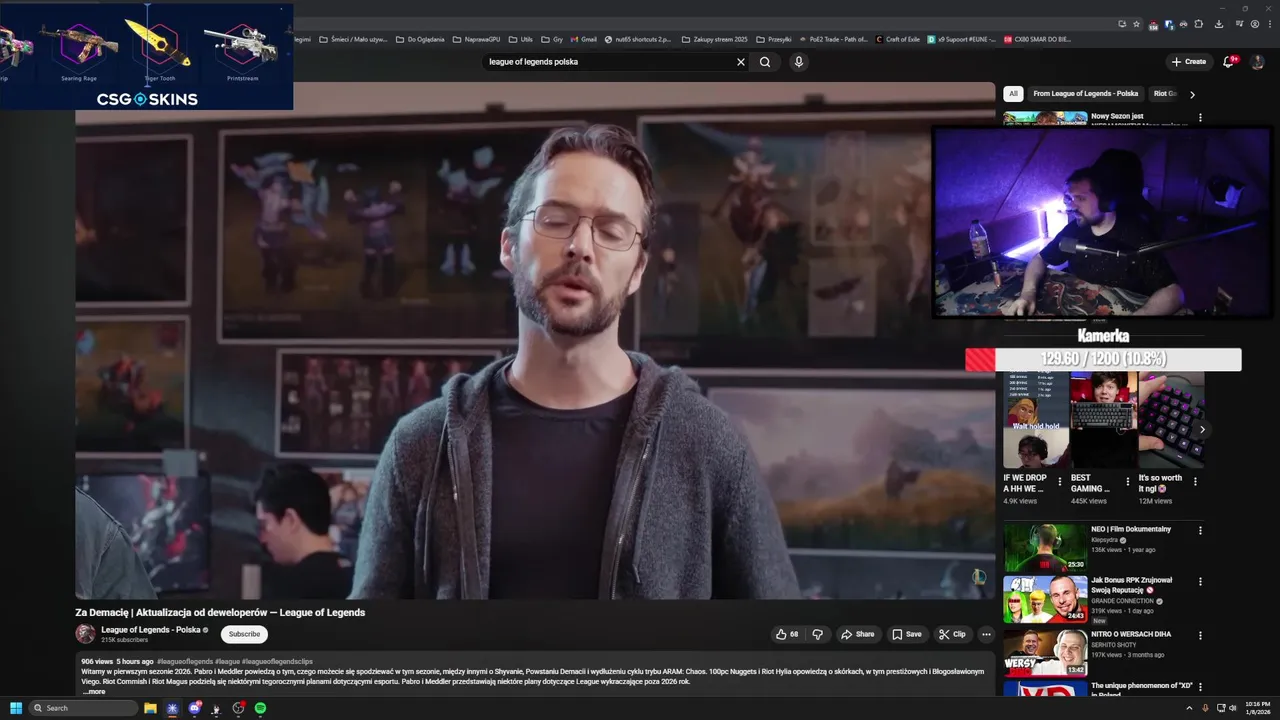Open the Windows Start menu
Viewport: 1280px width, 720px height.
click(x=16, y=708)
